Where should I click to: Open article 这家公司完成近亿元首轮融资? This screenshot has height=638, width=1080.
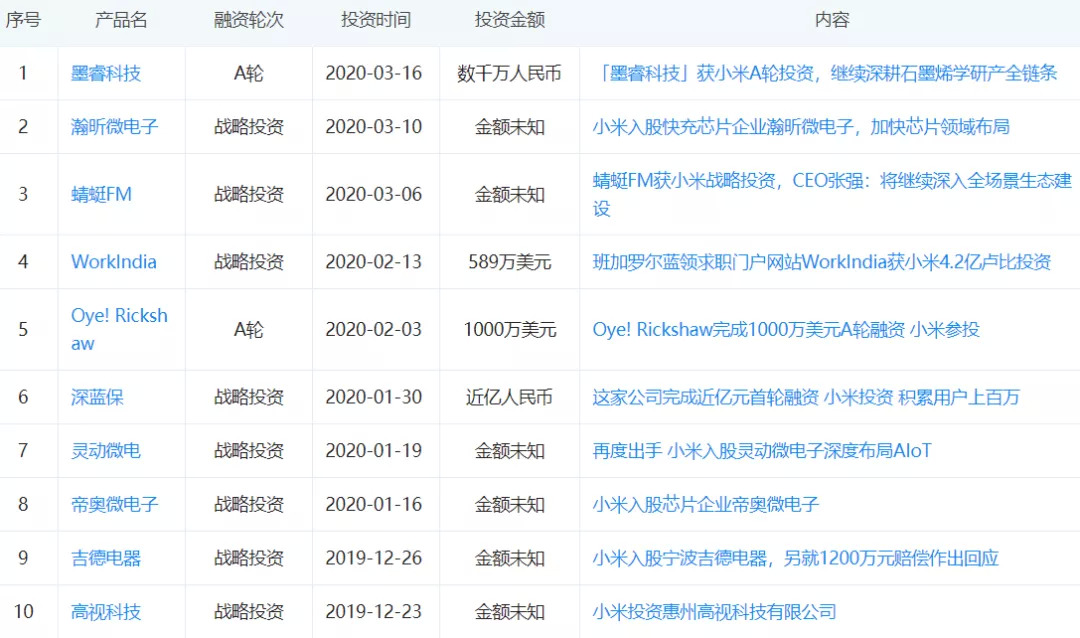(x=806, y=397)
